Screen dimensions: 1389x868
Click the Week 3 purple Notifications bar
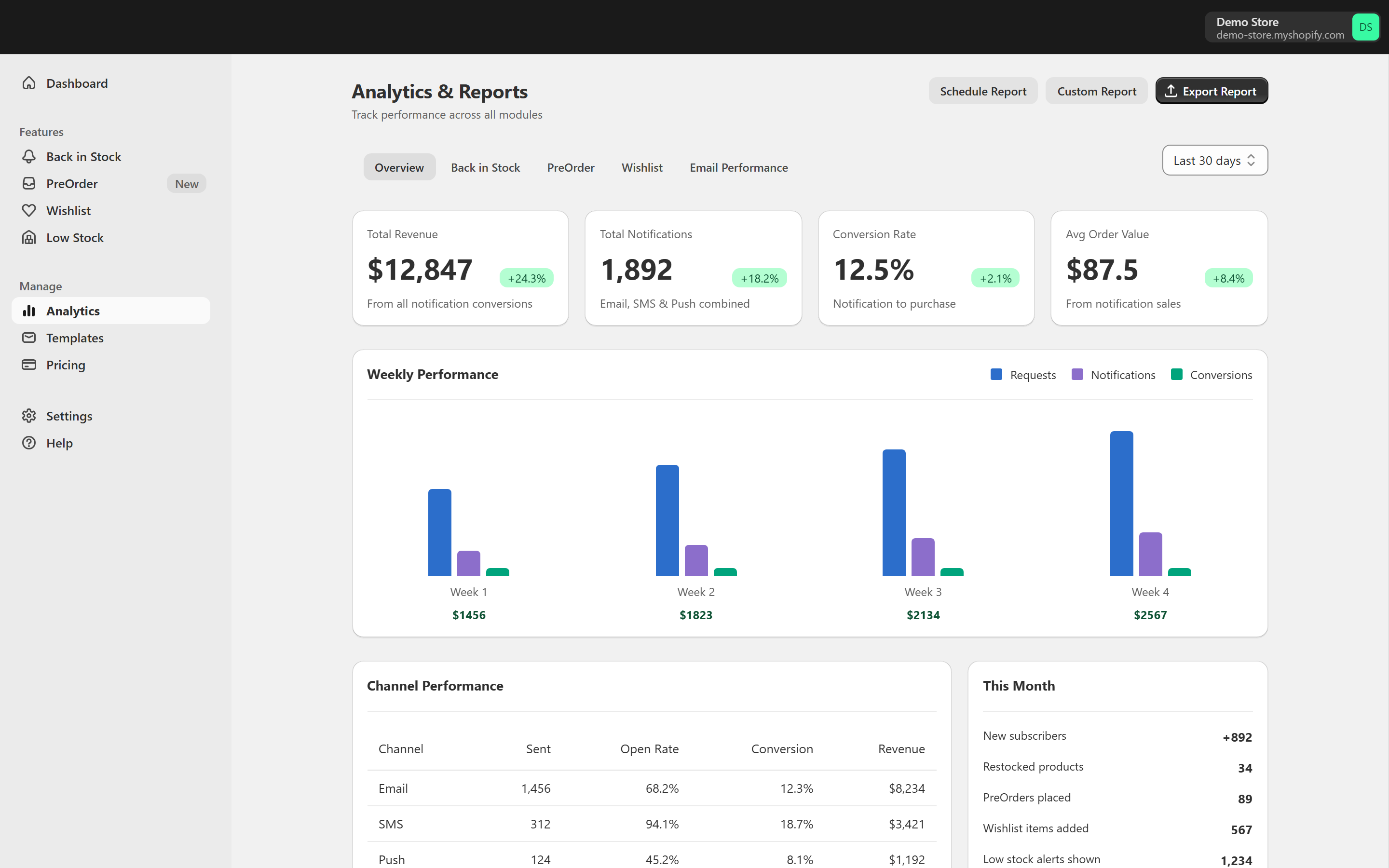923,557
